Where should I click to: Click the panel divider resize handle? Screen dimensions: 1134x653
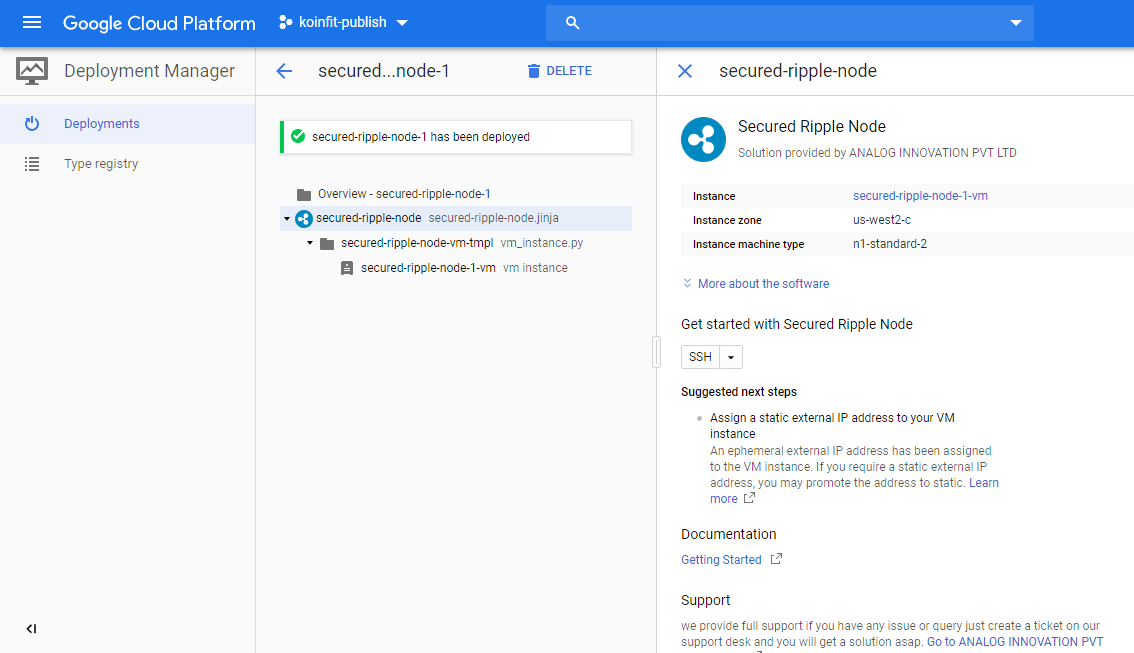coord(657,352)
